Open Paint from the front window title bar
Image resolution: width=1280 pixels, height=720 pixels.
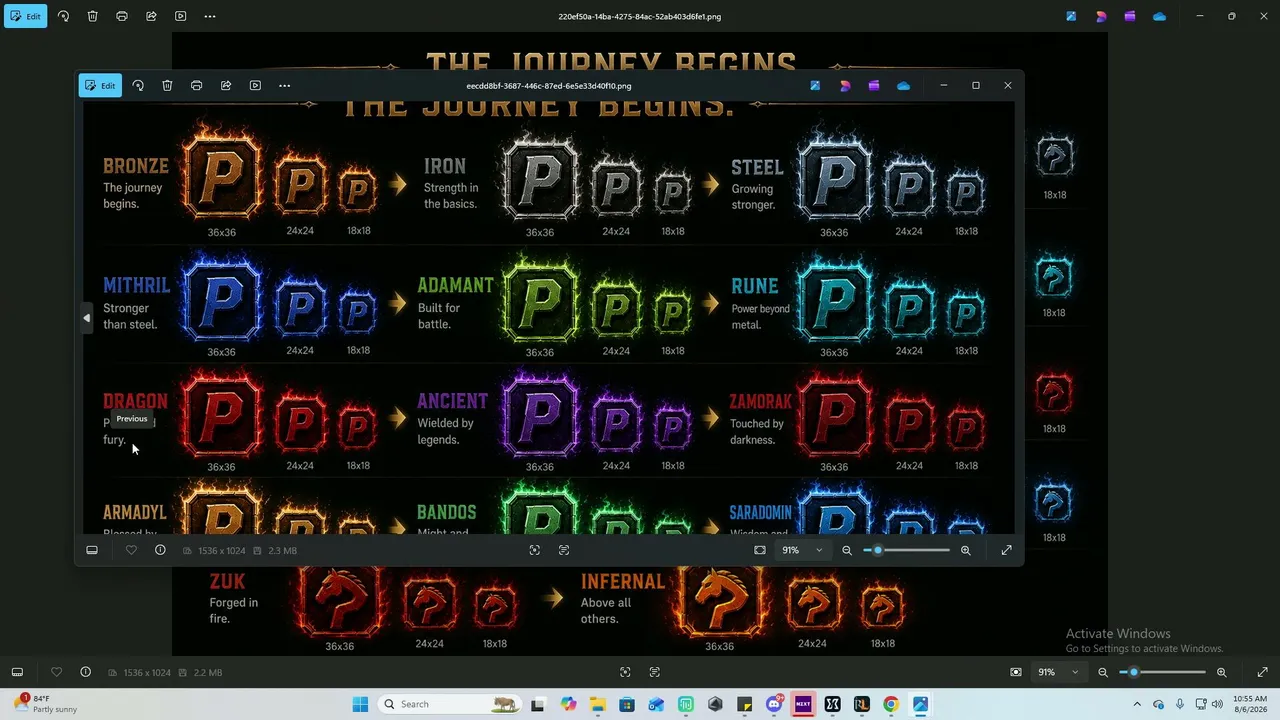815,86
